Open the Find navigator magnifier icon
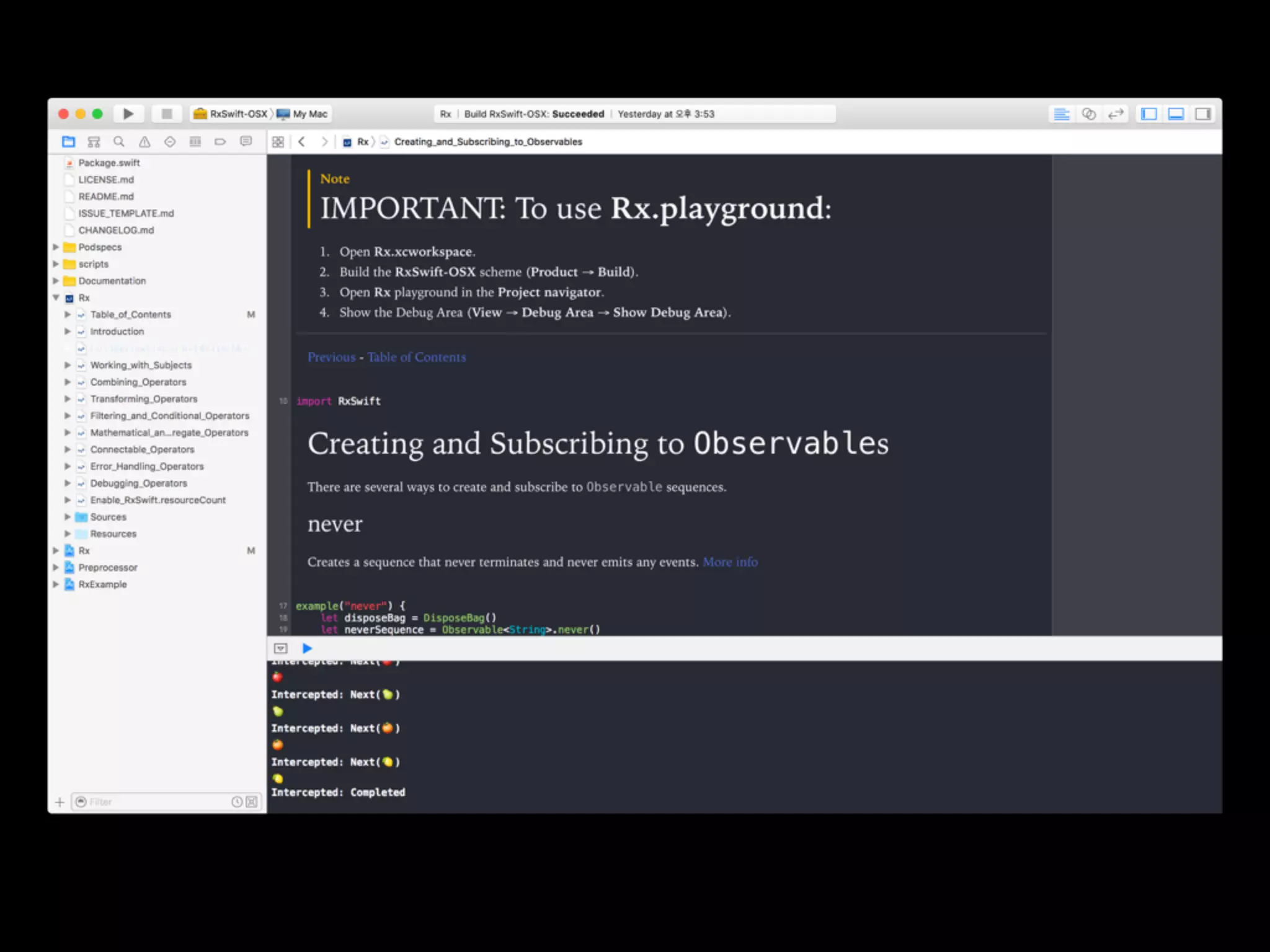This screenshot has width=1270, height=952. pyautogui.click(x=119, y=142)
